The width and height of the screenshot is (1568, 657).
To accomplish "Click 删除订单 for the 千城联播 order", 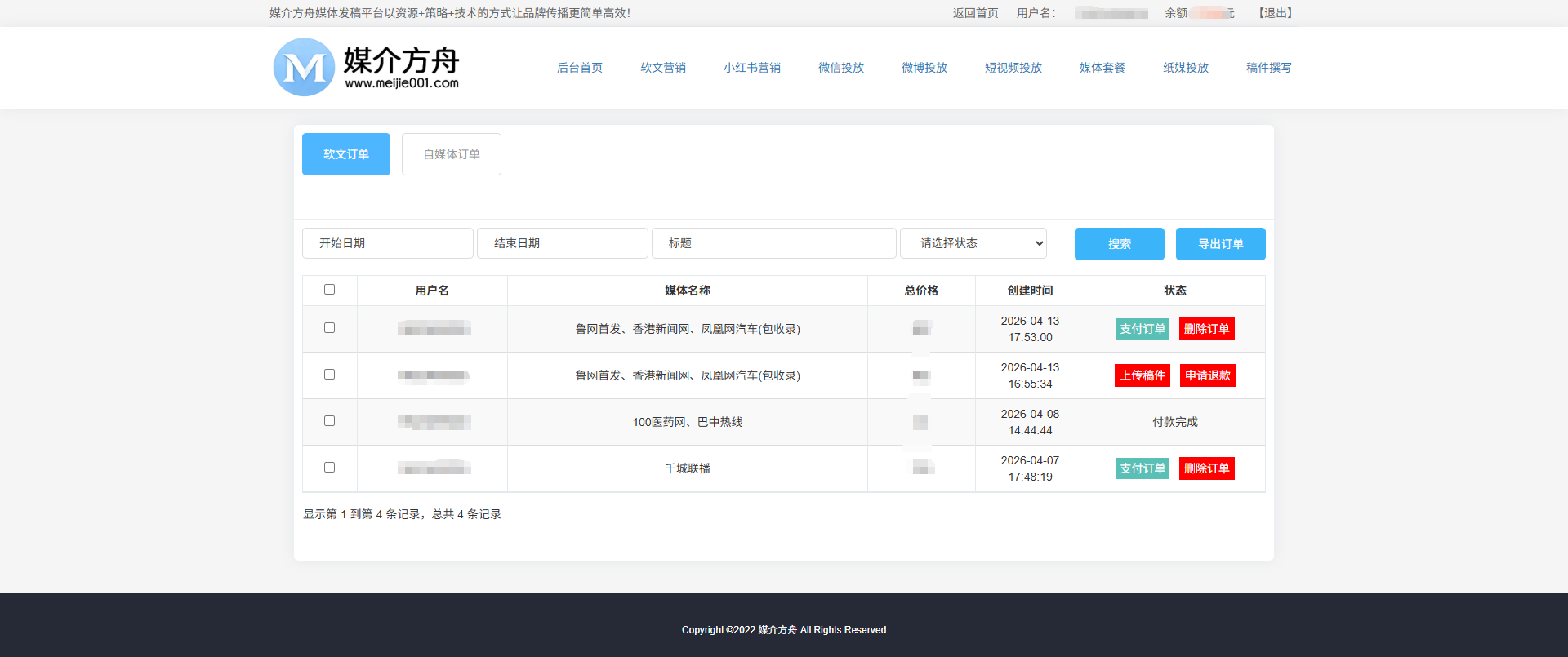I will (1206, 468).
